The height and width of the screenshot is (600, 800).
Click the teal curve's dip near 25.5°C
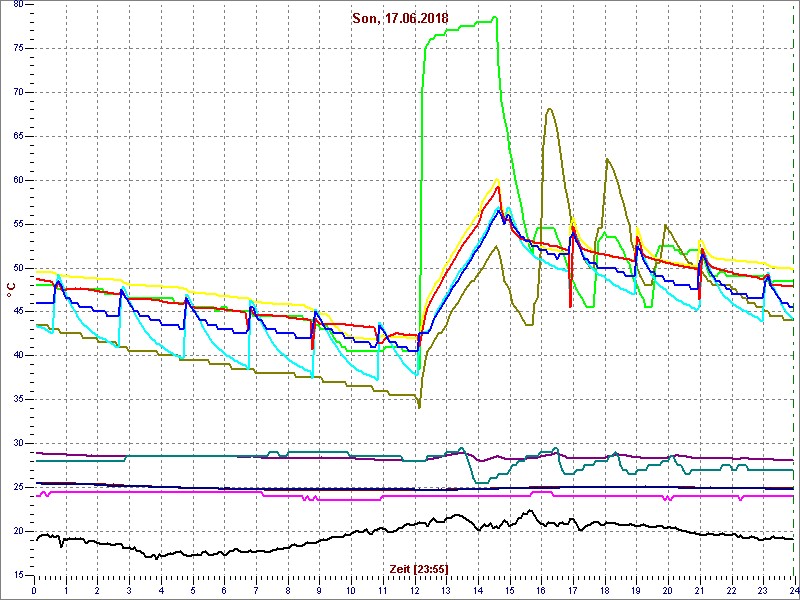480,482
